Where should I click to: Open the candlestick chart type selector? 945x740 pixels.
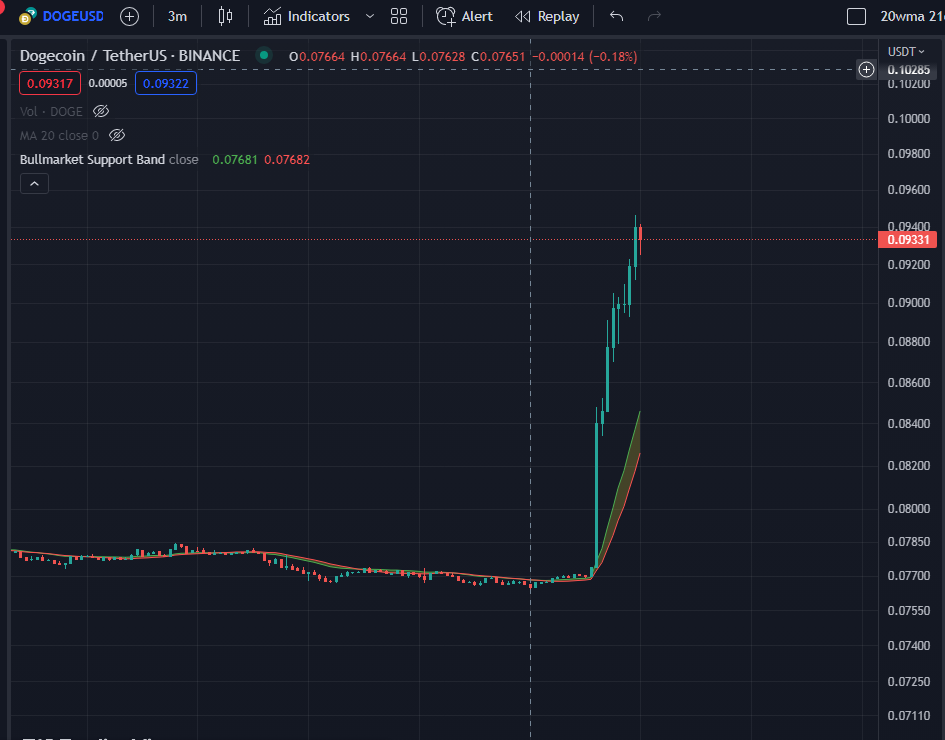(x=225, y=16)
